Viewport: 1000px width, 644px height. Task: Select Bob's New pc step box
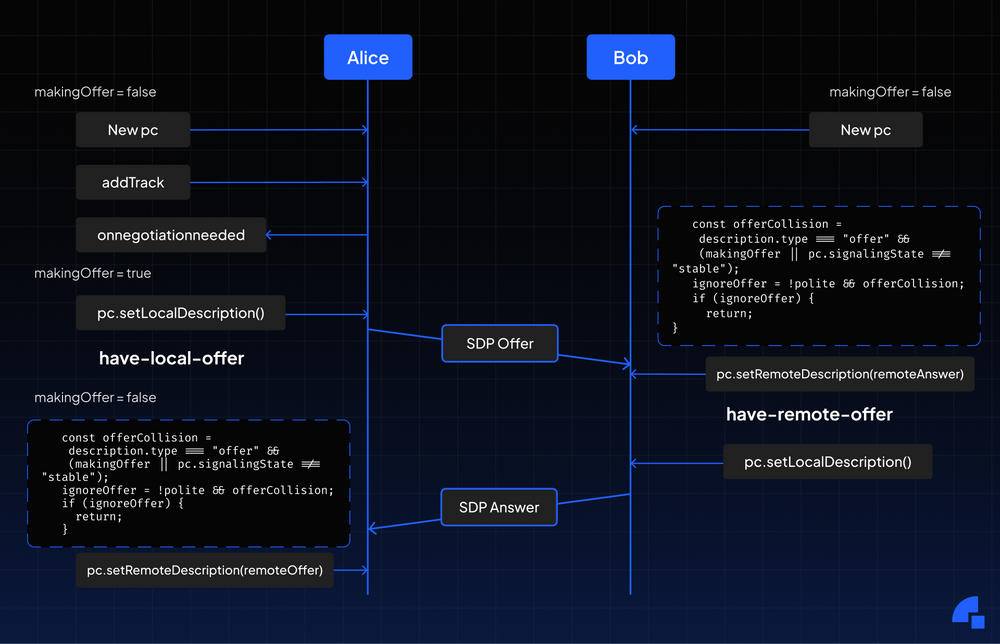click(865, 129)
